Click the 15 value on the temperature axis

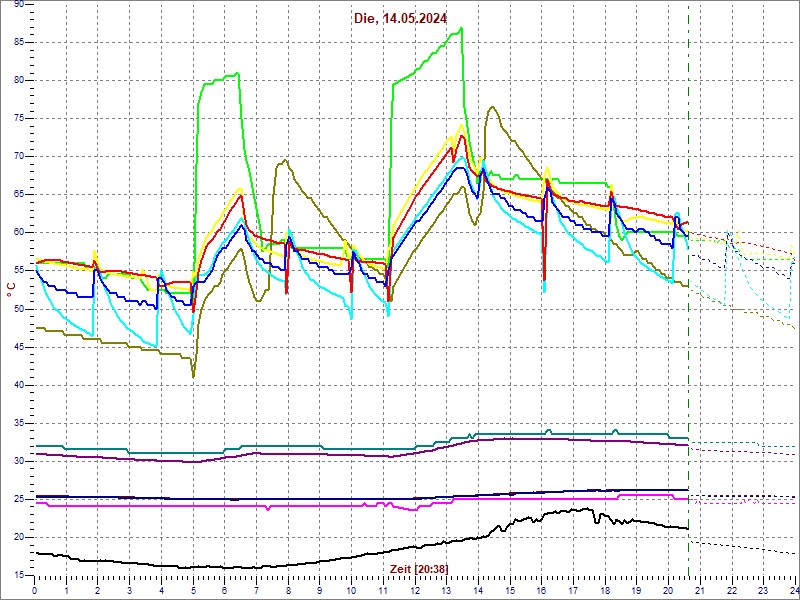click(18, 576)
